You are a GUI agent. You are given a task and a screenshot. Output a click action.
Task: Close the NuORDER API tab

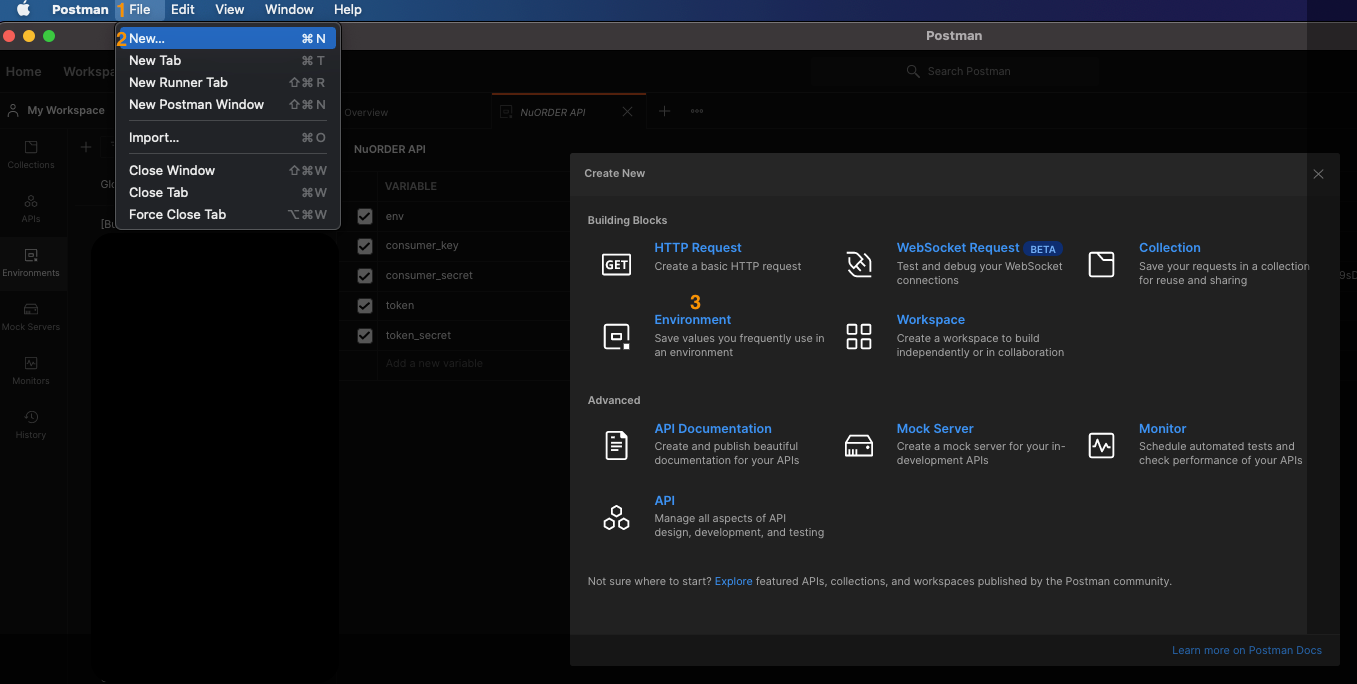[x=627, y=112]
